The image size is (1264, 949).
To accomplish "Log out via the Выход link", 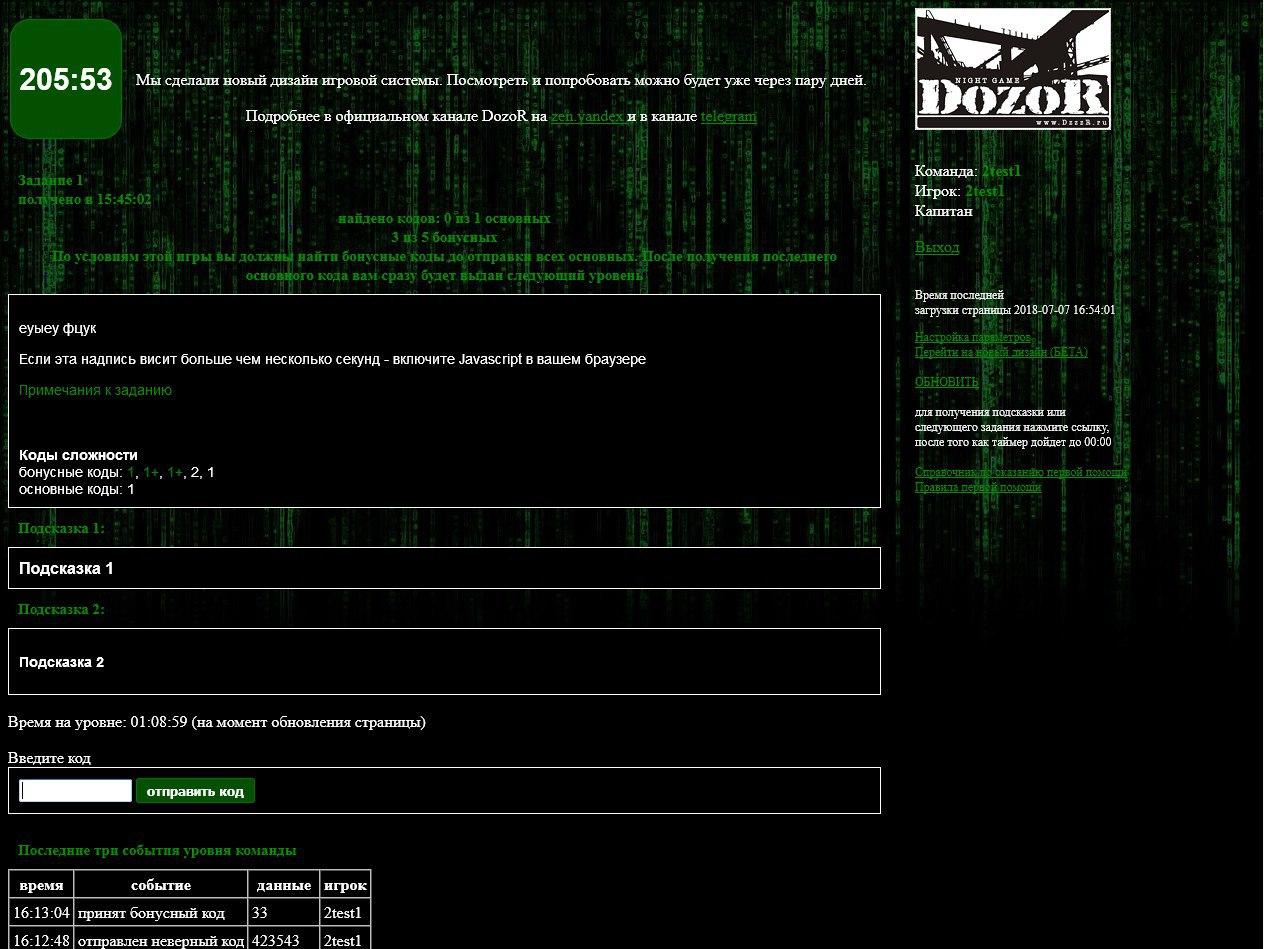I will point(936,247).
